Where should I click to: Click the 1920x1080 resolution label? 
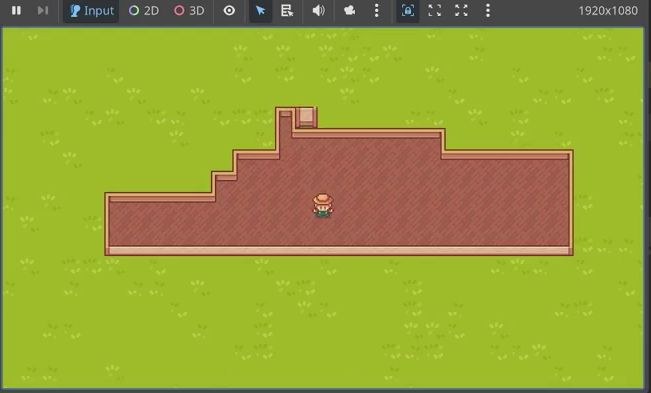tap(608, 10)
